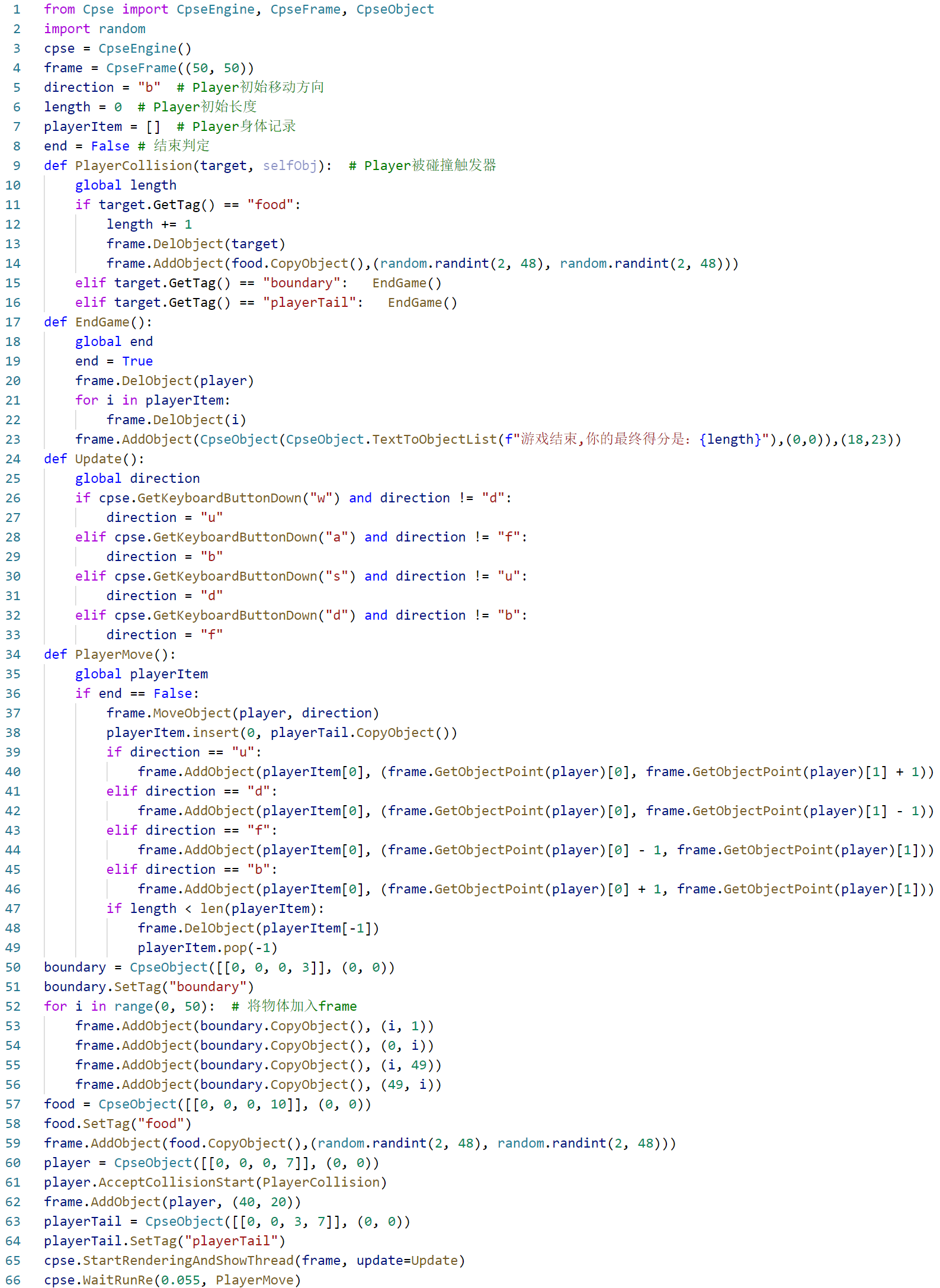Screen dimensions: 940x1288
Task: Click GetKeyboardButtonDown("a") on line 28
Action: point(255,537)
